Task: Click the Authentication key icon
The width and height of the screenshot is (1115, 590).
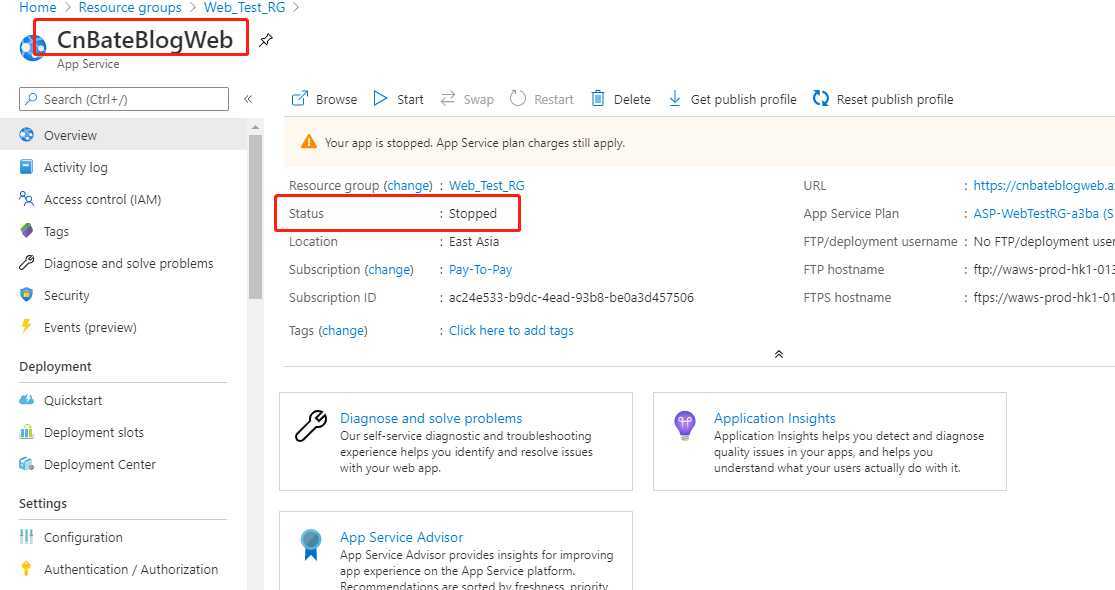Action: (x=26, y=569)
